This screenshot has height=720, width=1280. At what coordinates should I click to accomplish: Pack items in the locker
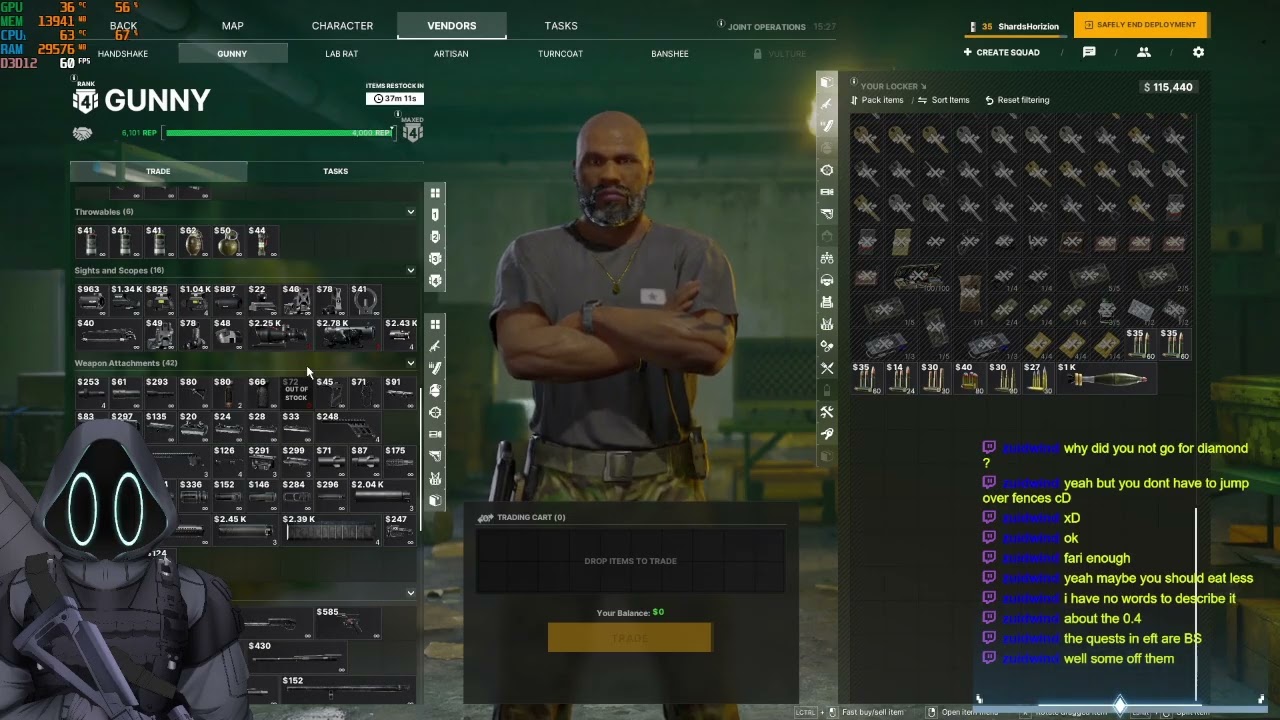click(877, 100)
